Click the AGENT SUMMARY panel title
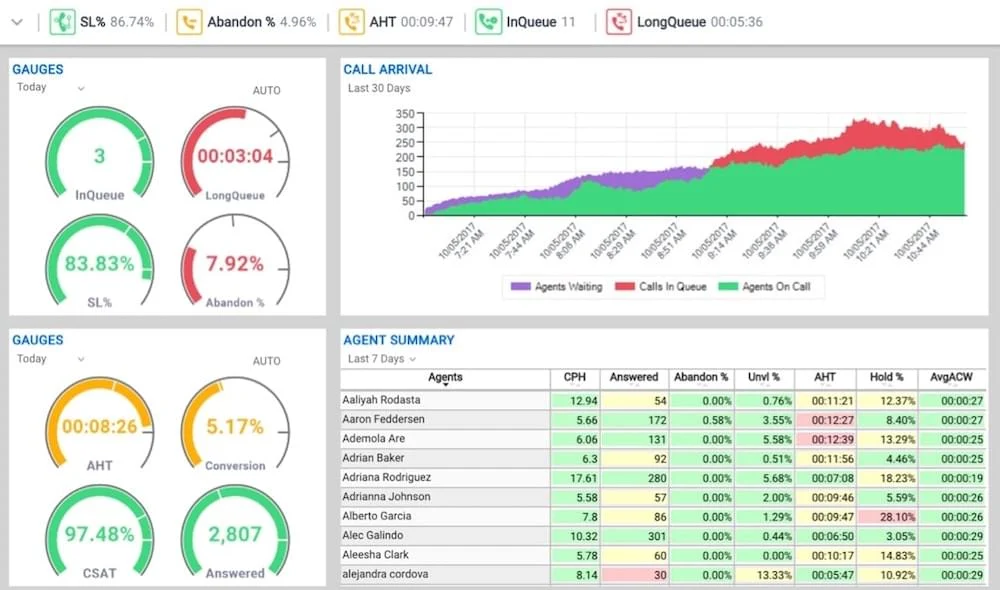The image size is (1000, 590). pos(399,340)
